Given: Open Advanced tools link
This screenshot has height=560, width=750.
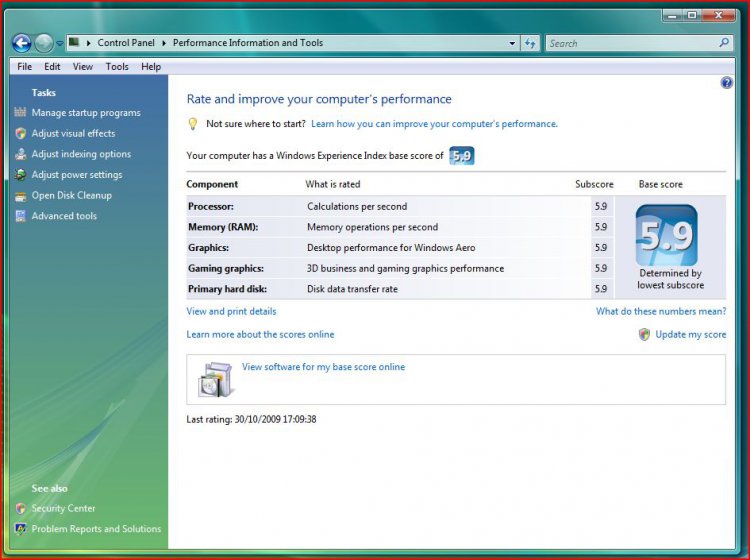Looking at the screenshot, I should point(64,216).
